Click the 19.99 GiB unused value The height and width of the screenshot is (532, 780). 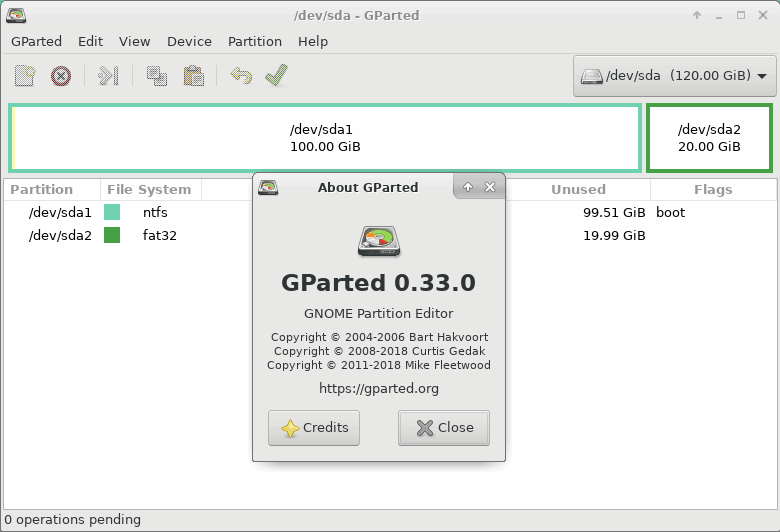pyautogui.click(x=614, y=235)
